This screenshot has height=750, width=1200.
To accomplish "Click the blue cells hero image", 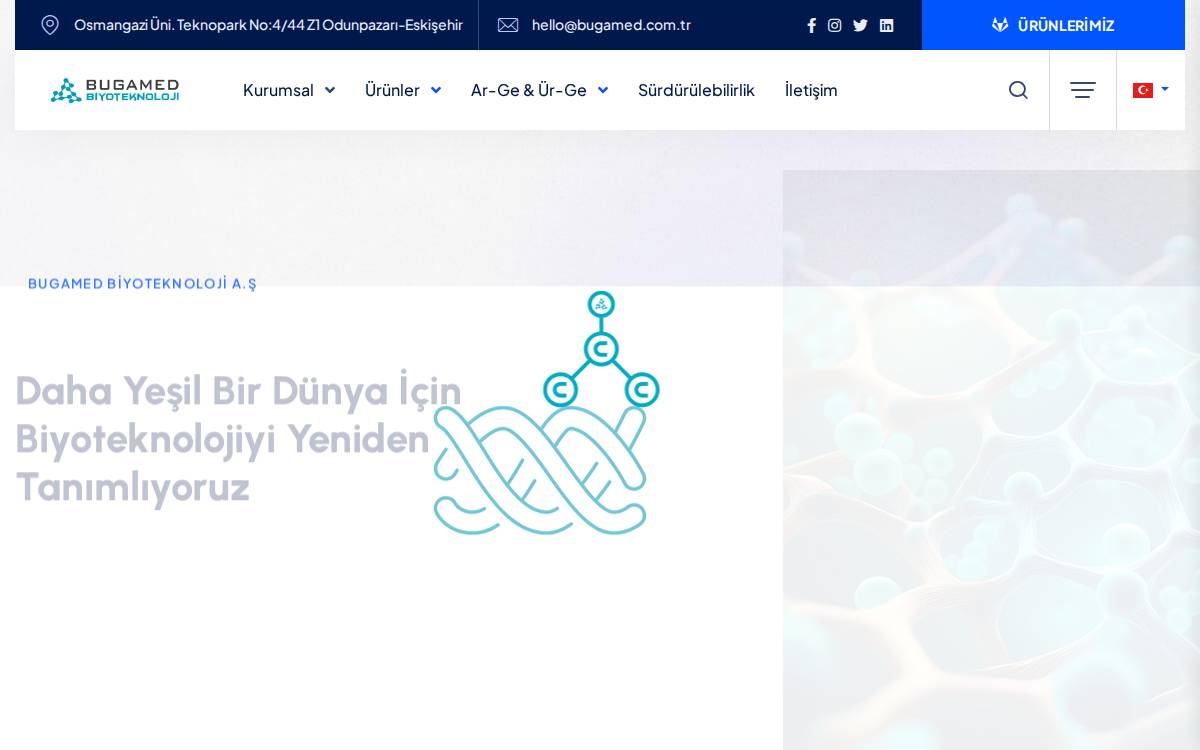I will tap(991, 460).
